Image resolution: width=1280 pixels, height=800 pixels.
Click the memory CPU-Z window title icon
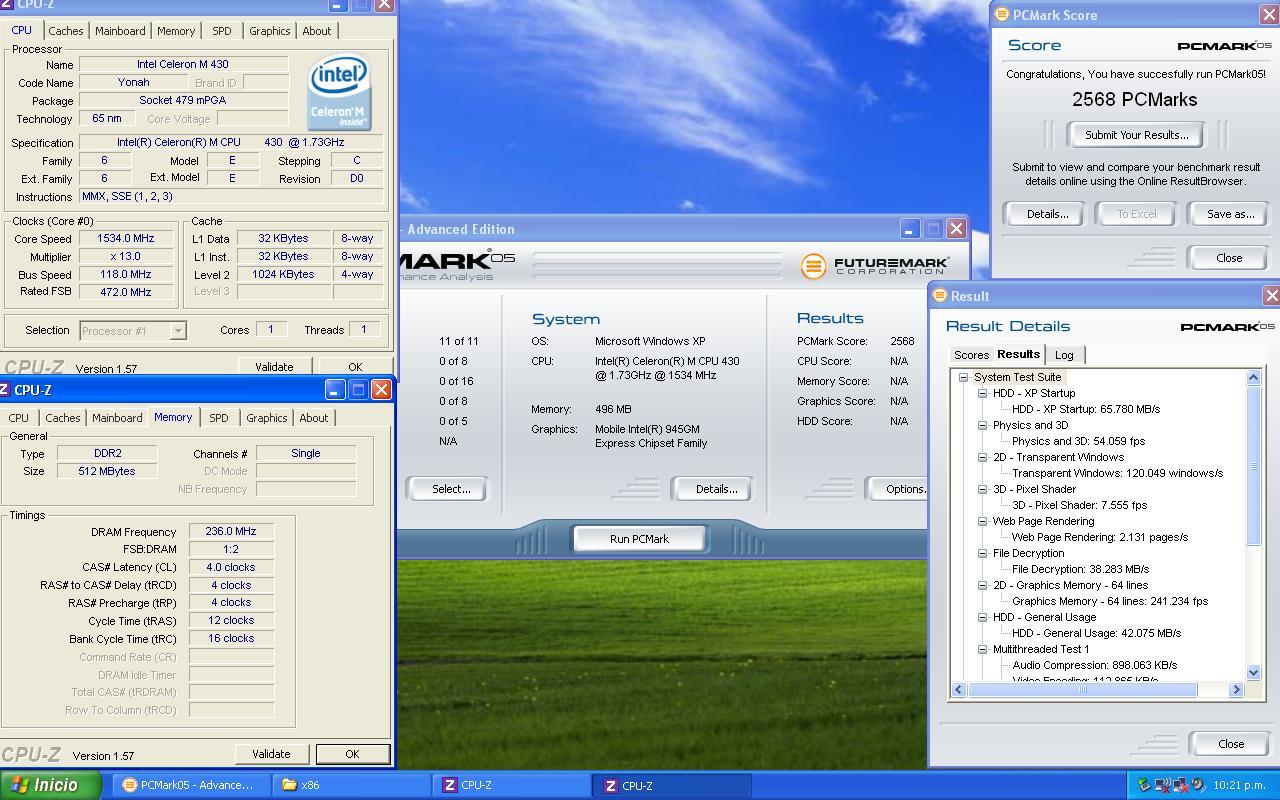coord(5,390)
